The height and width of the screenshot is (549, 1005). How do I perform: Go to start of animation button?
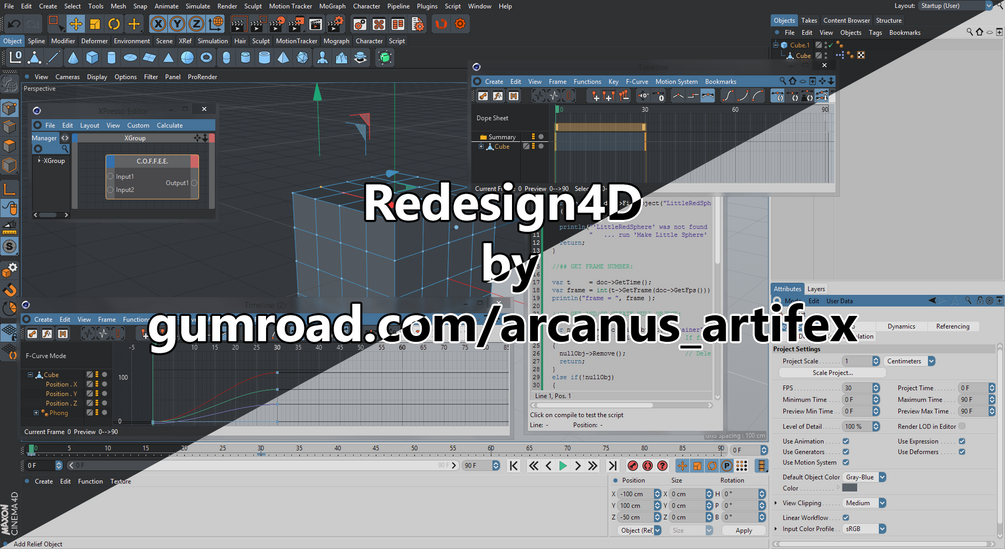tap(513, 466)
